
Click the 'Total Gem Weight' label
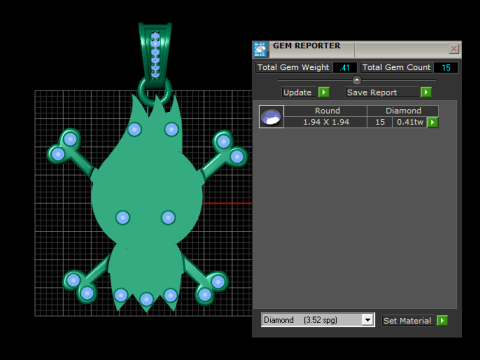pyautogui.click(x=293, y=67)
